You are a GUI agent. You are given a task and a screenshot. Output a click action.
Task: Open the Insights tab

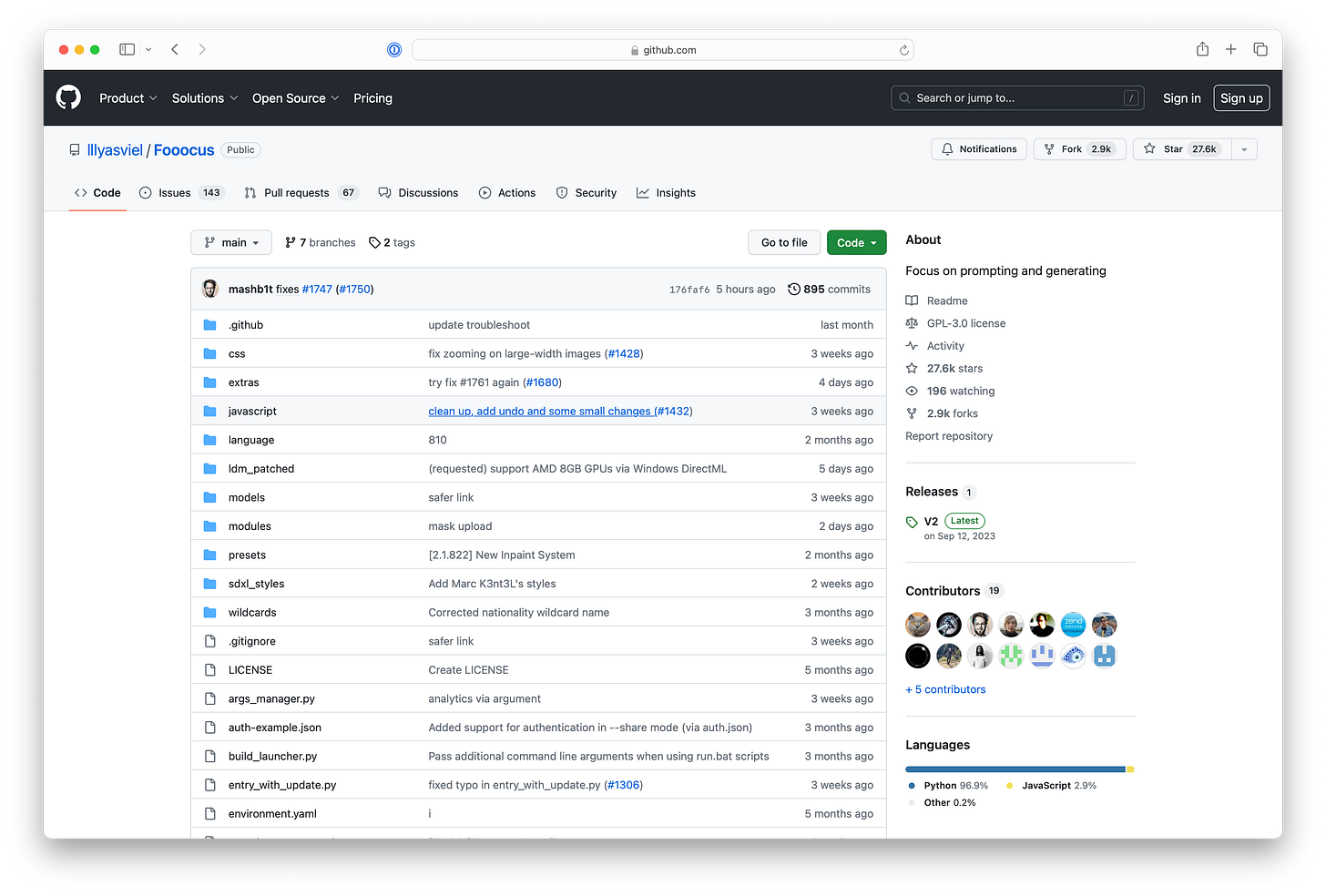pyautogui.click(x=666, y=193)
